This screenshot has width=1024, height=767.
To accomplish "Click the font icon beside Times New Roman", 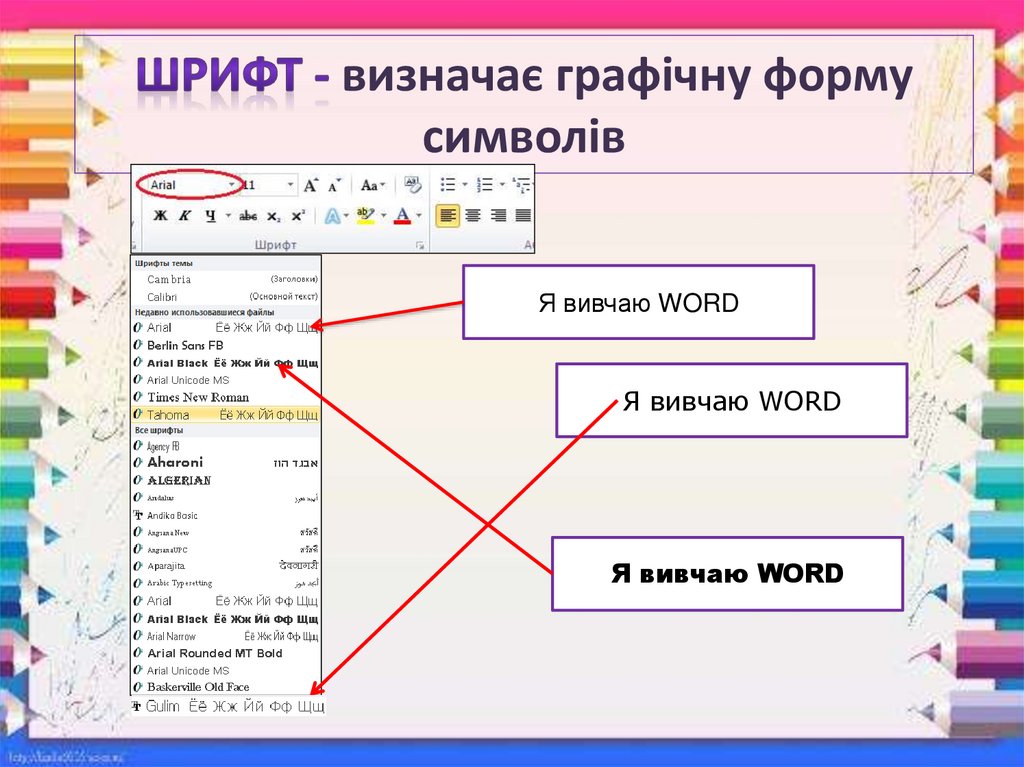I will coord(138,397).
